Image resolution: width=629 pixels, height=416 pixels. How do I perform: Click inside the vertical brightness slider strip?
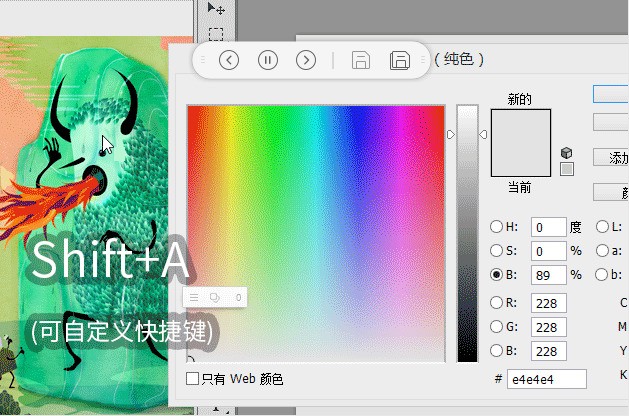pos(467,233)
